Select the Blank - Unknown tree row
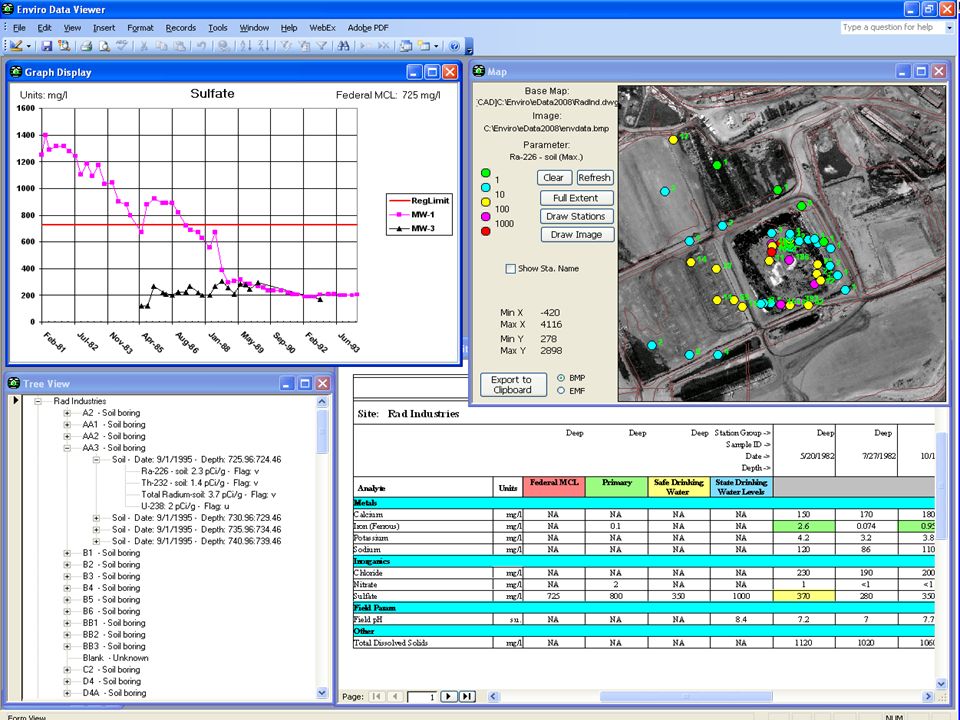This screenshot has width=960, height=720. [116, 658]
